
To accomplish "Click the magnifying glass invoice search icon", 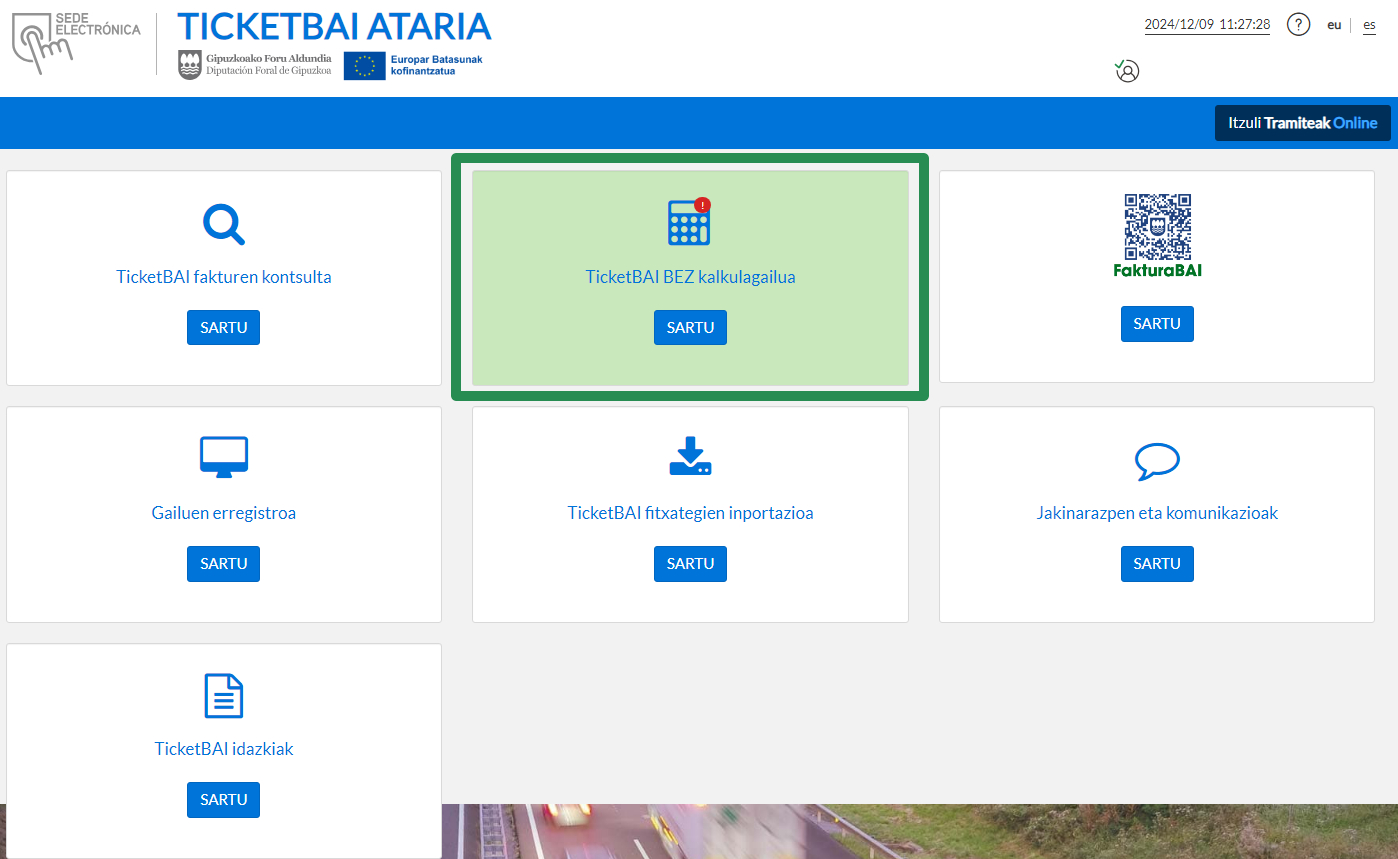I will click(x=223, y=224).
